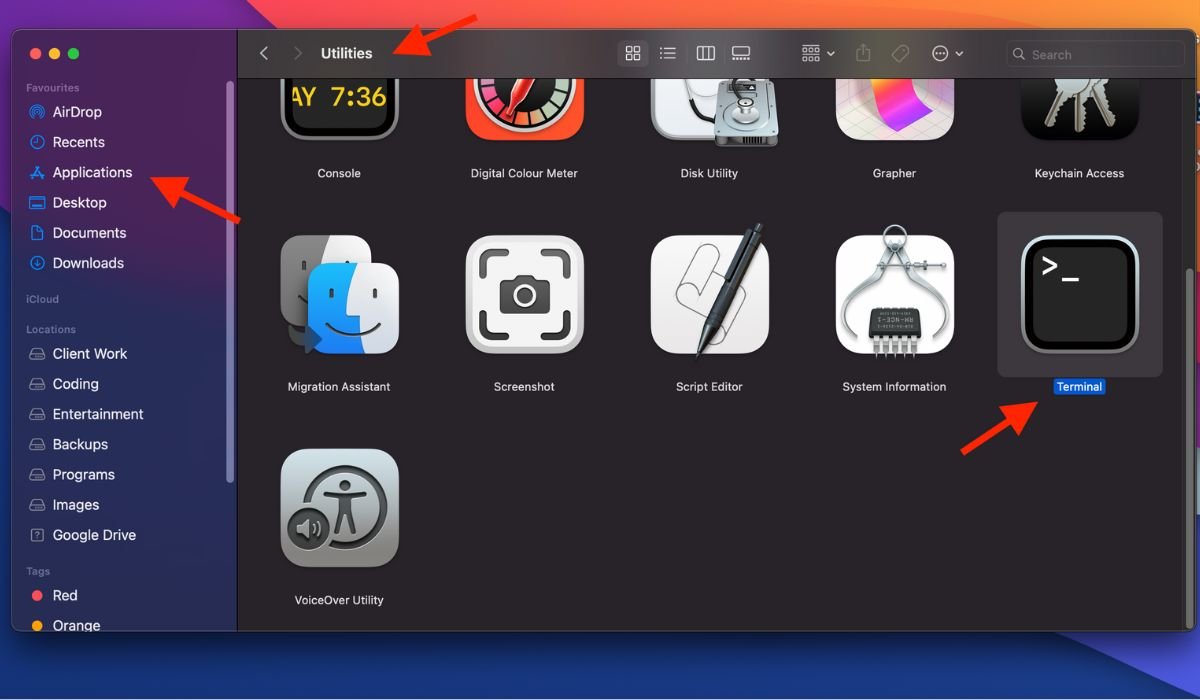This screenshot has width=1200, height=700.
Task: Select the Script Editor icon
Action: (x=709, y=290)
